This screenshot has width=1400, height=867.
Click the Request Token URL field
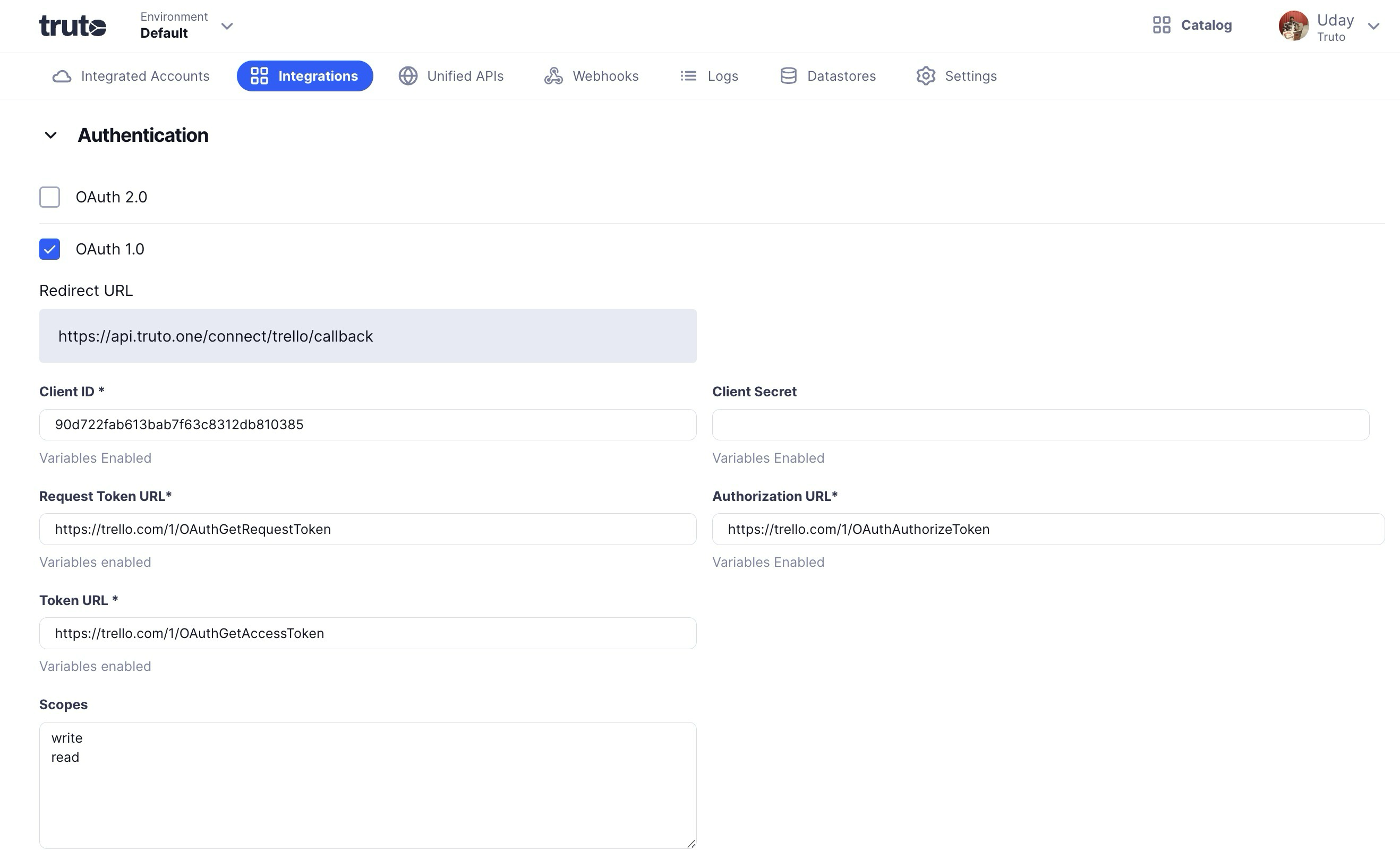click(x=368, y=529)
